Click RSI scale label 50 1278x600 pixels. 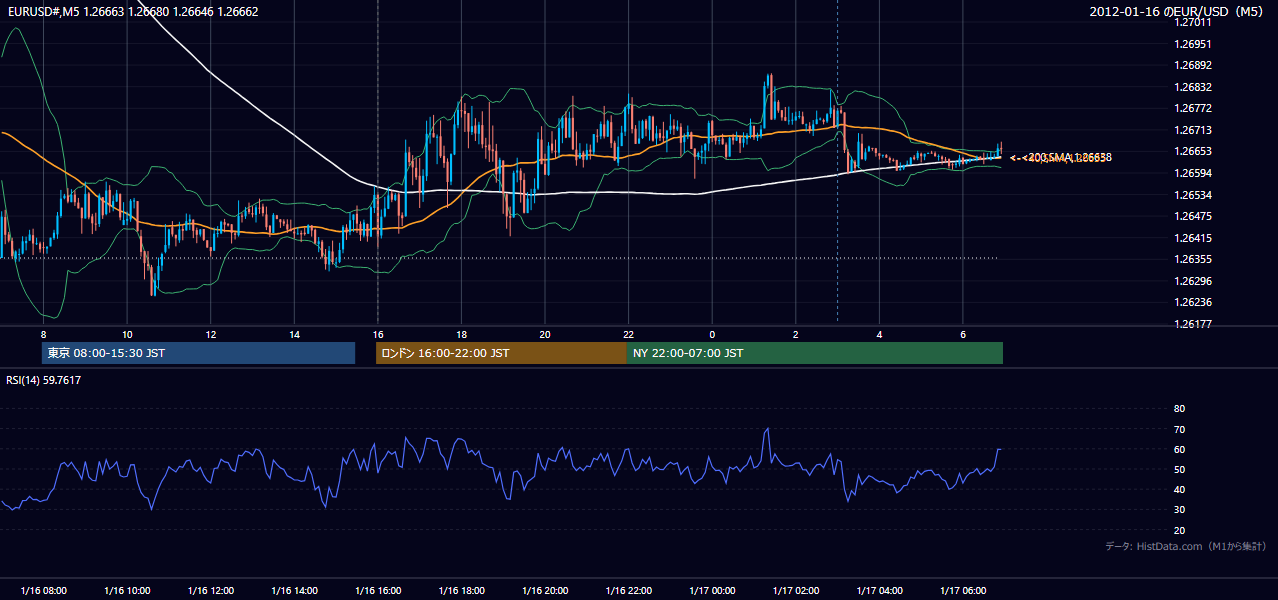point(1179,469)
